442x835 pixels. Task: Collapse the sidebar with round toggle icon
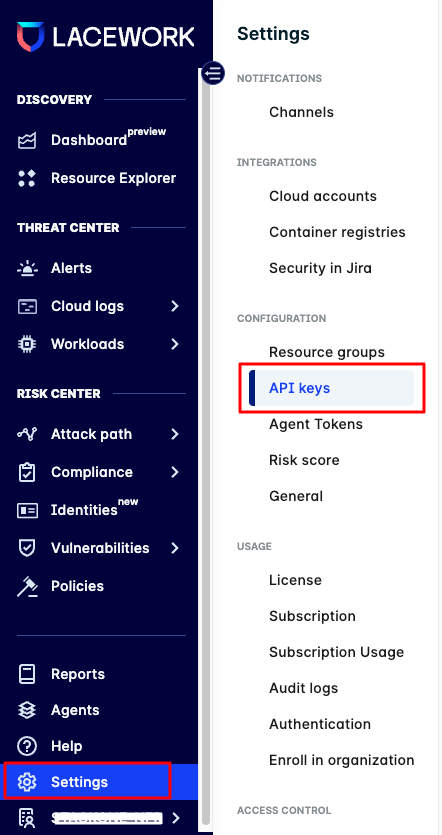pyautogui.click(x=213, y=73)
